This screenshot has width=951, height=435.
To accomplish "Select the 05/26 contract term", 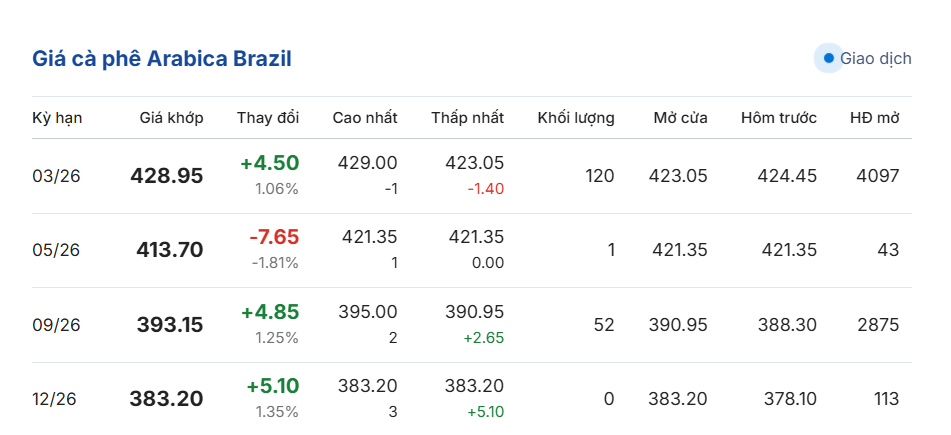I will point(56,250).
